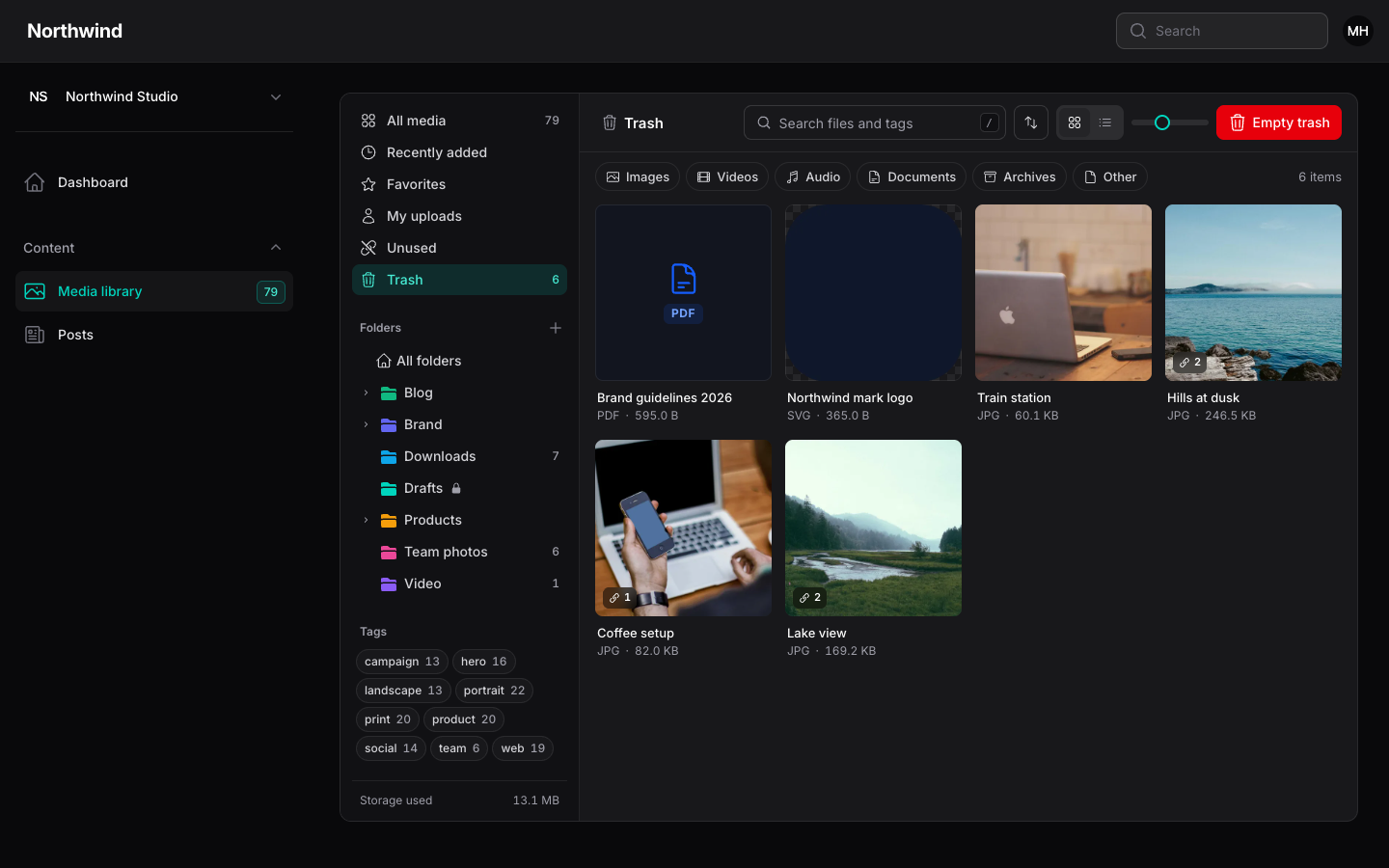Filter by hero tag
The width and height of the screenshot is (1389, 868).
click(x=484, y=662)
